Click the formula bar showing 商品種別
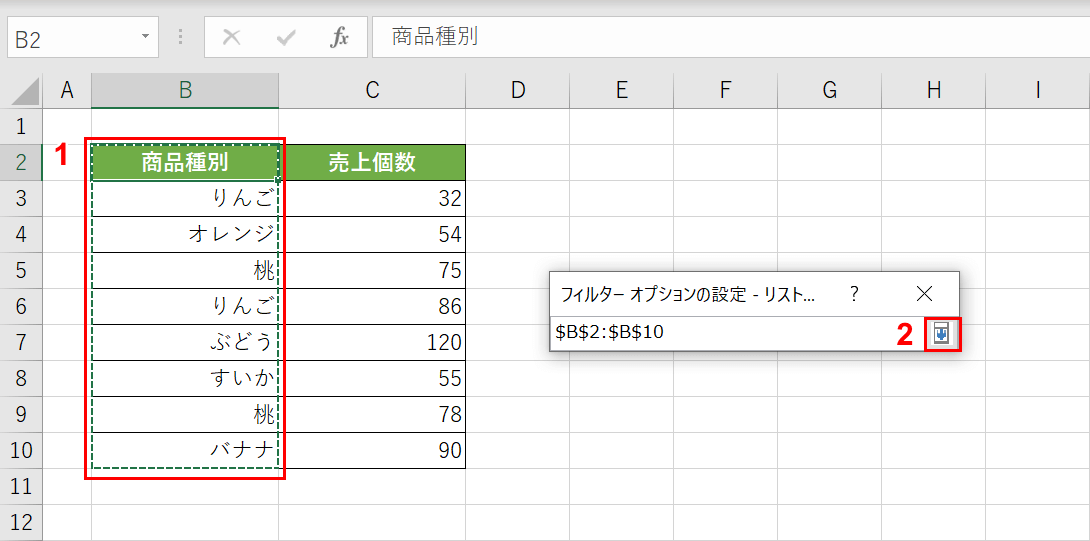The image size is (1090, 541). coord(731,38)
